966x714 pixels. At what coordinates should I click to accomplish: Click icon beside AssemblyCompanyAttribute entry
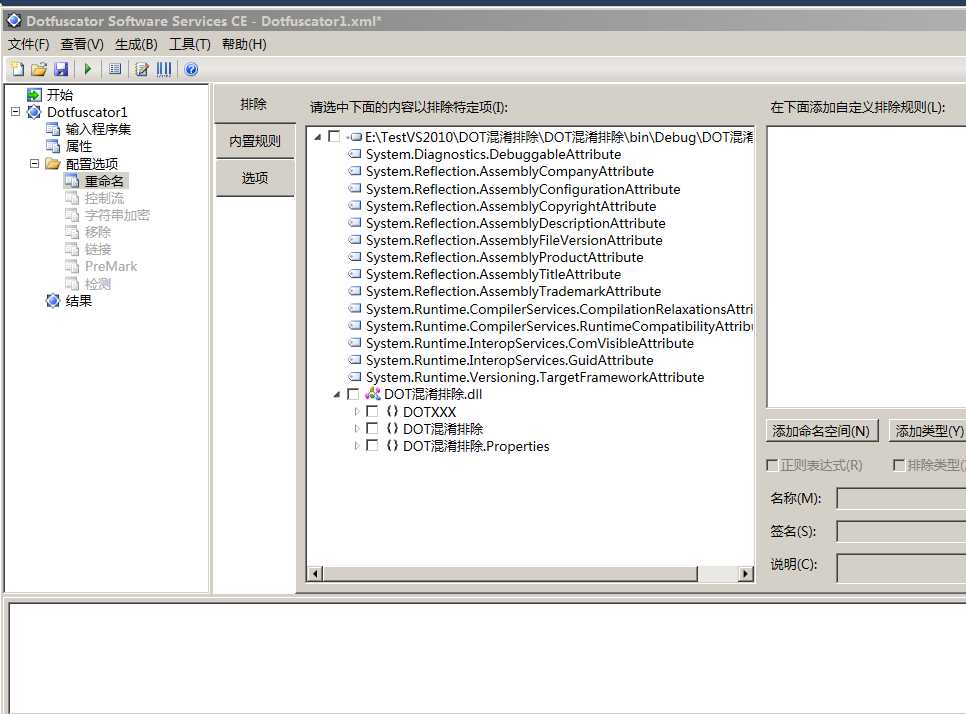coord(355,171)
